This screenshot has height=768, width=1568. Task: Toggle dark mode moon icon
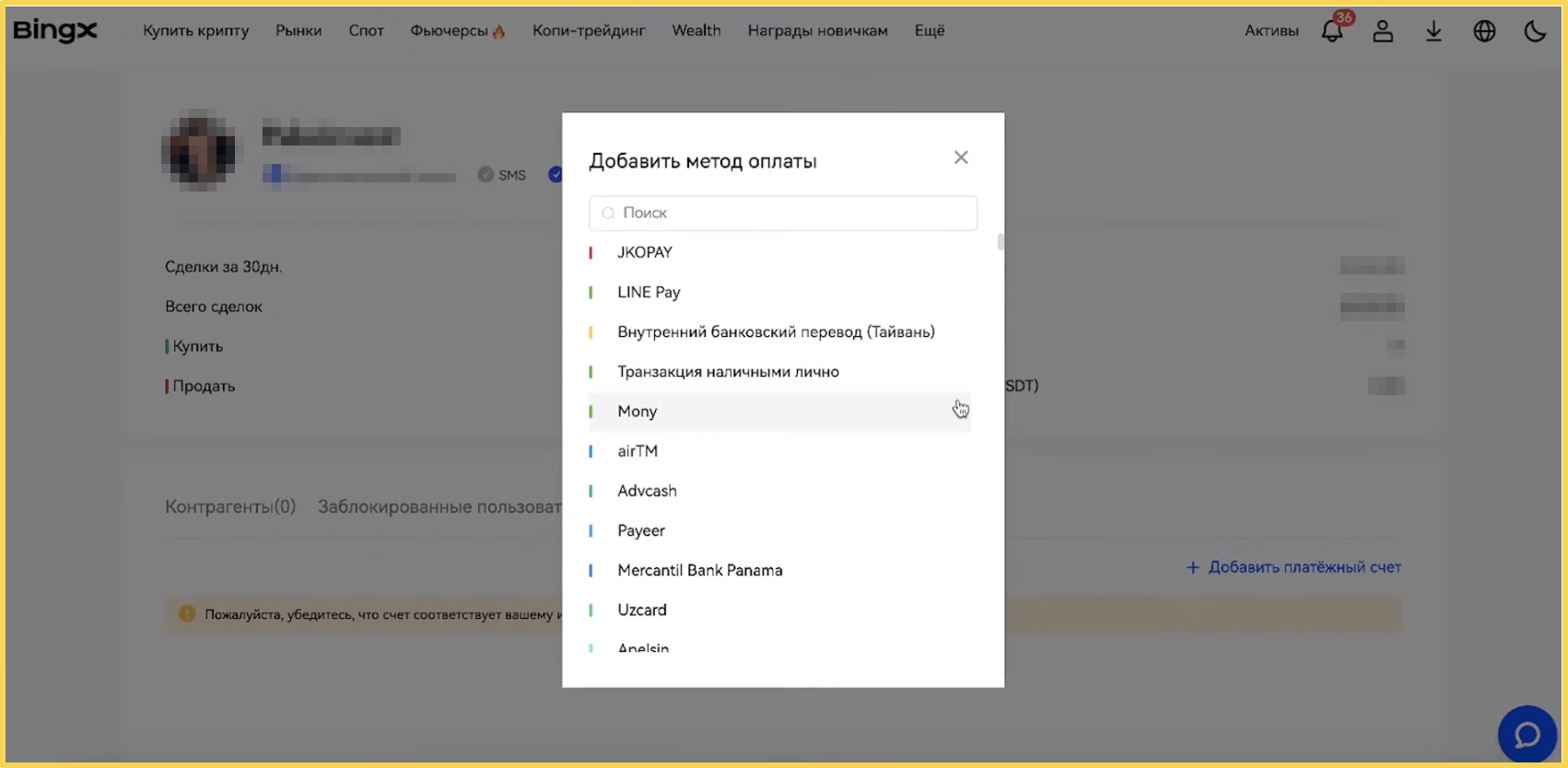click(1535, 31)
